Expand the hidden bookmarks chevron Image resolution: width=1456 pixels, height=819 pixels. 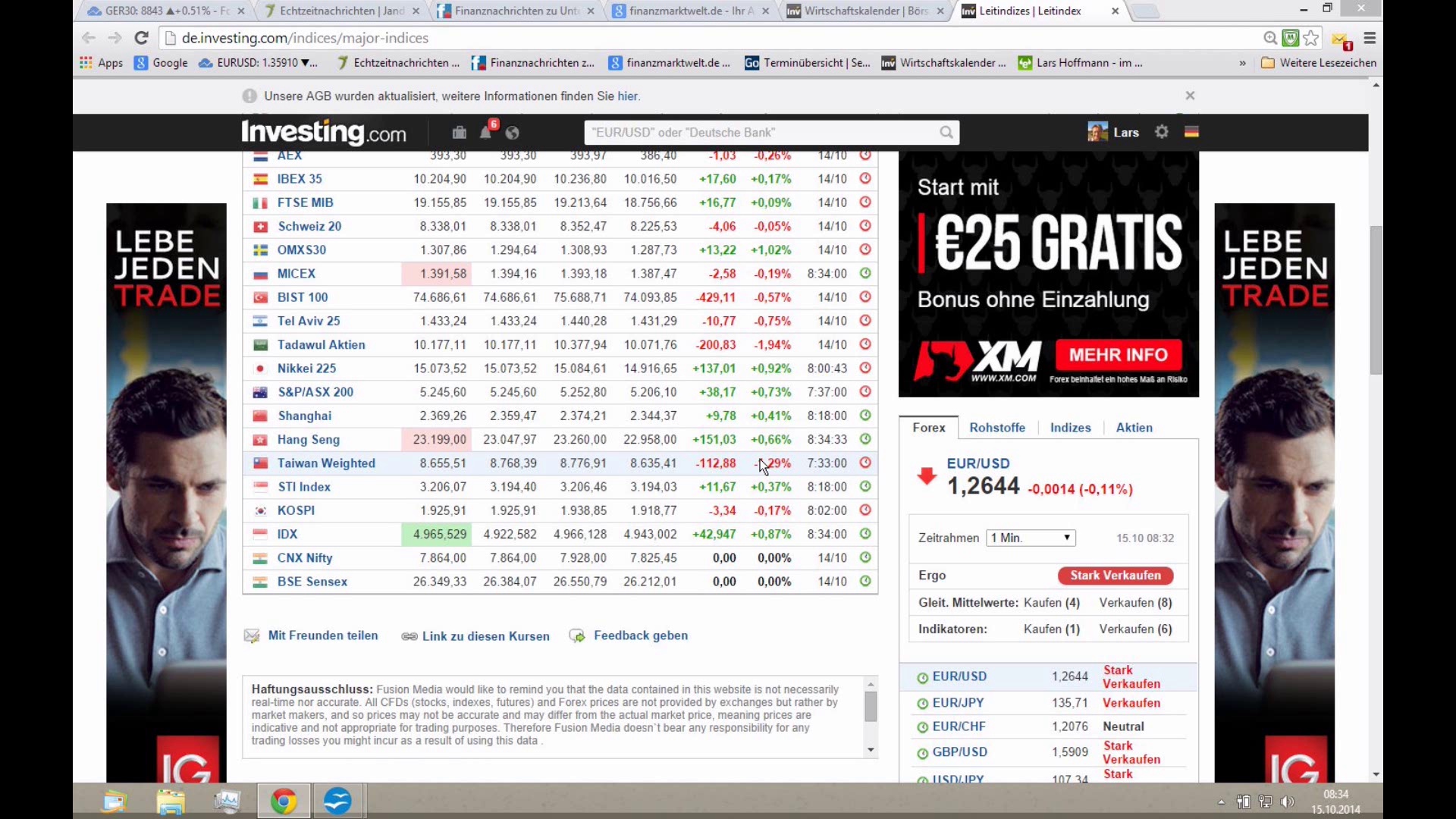pos(1242,63)
